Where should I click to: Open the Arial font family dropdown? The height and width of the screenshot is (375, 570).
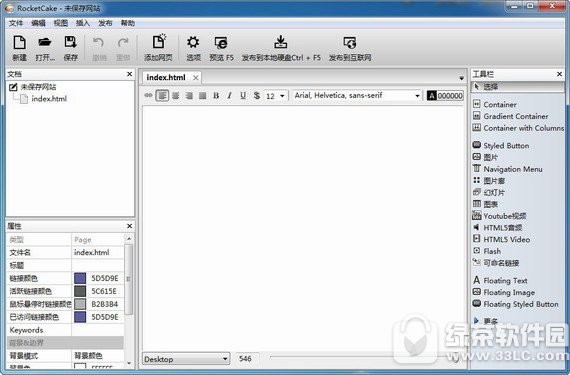(x=357, y=96)
